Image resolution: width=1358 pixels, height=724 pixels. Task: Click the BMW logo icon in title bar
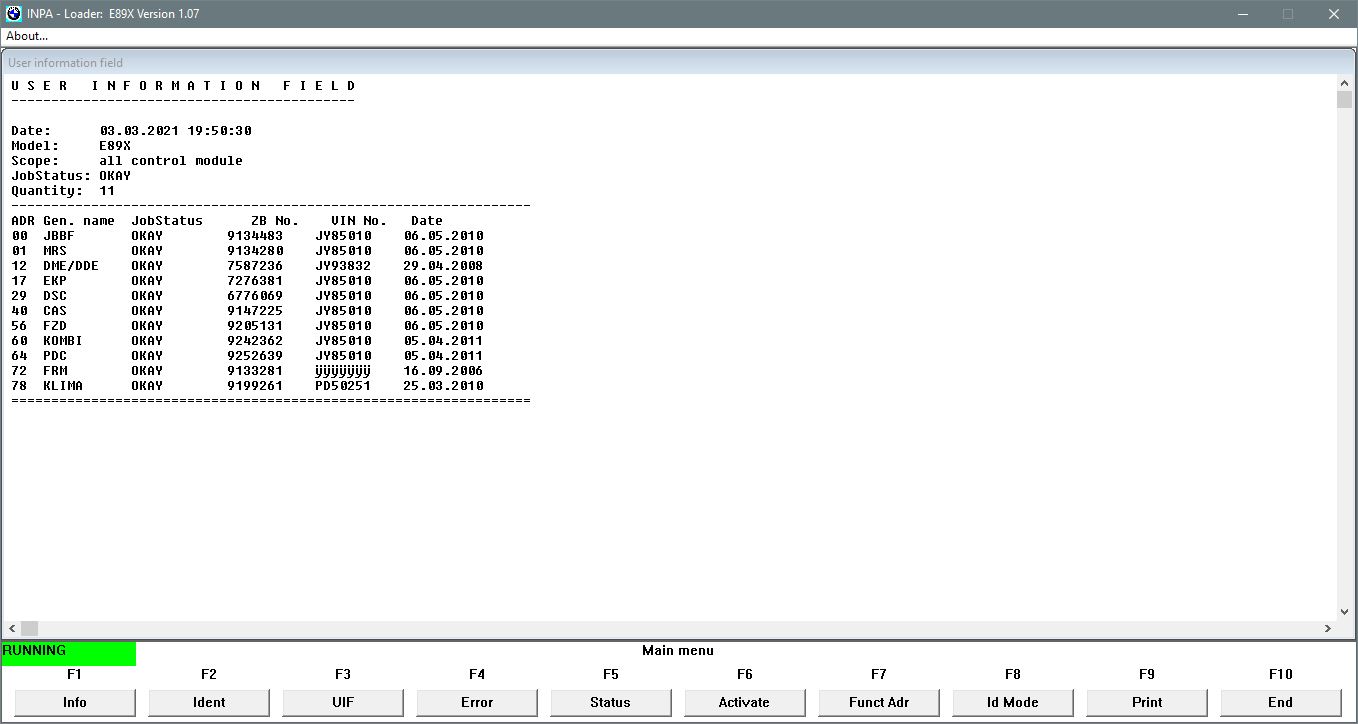pos(14,14)
